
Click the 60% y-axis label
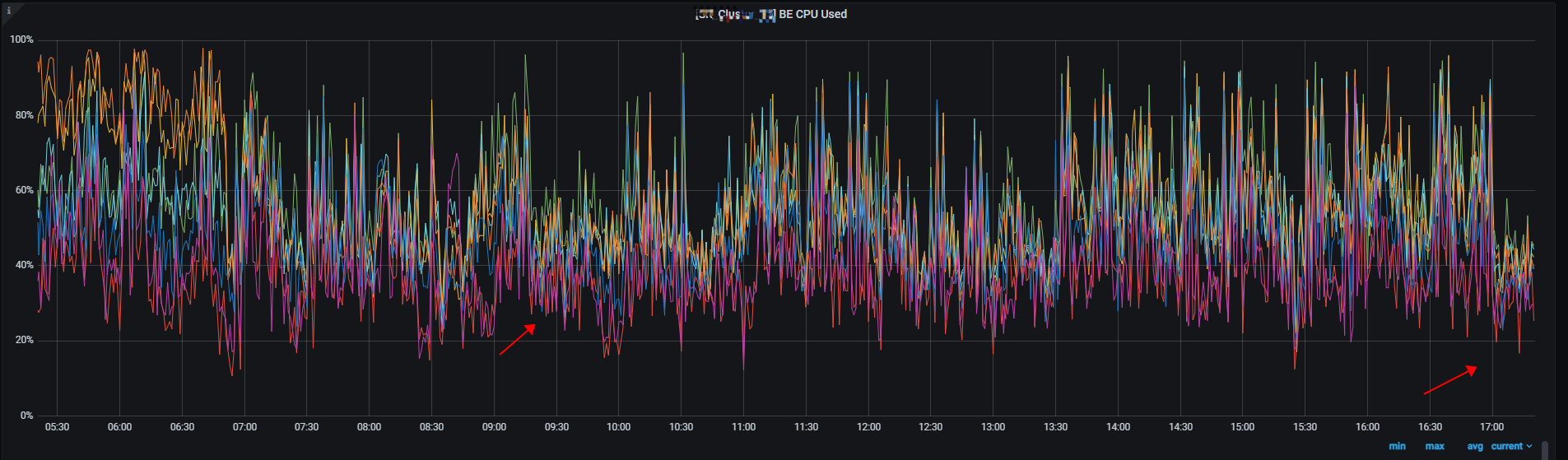coord(24,190)
